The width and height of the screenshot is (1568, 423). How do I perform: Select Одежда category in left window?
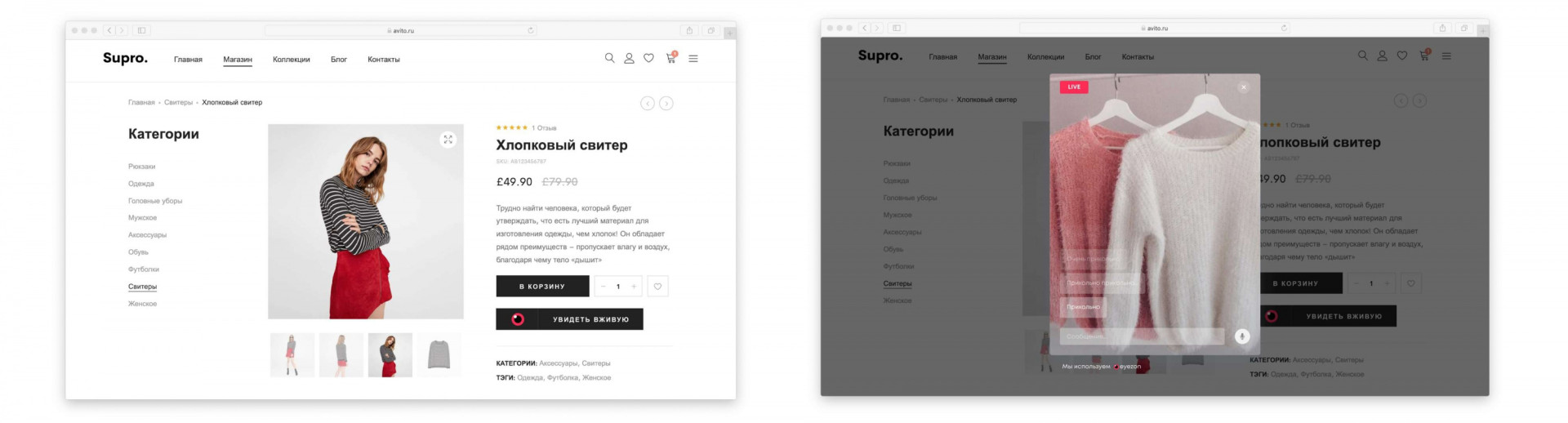click(x=141, y=184)
